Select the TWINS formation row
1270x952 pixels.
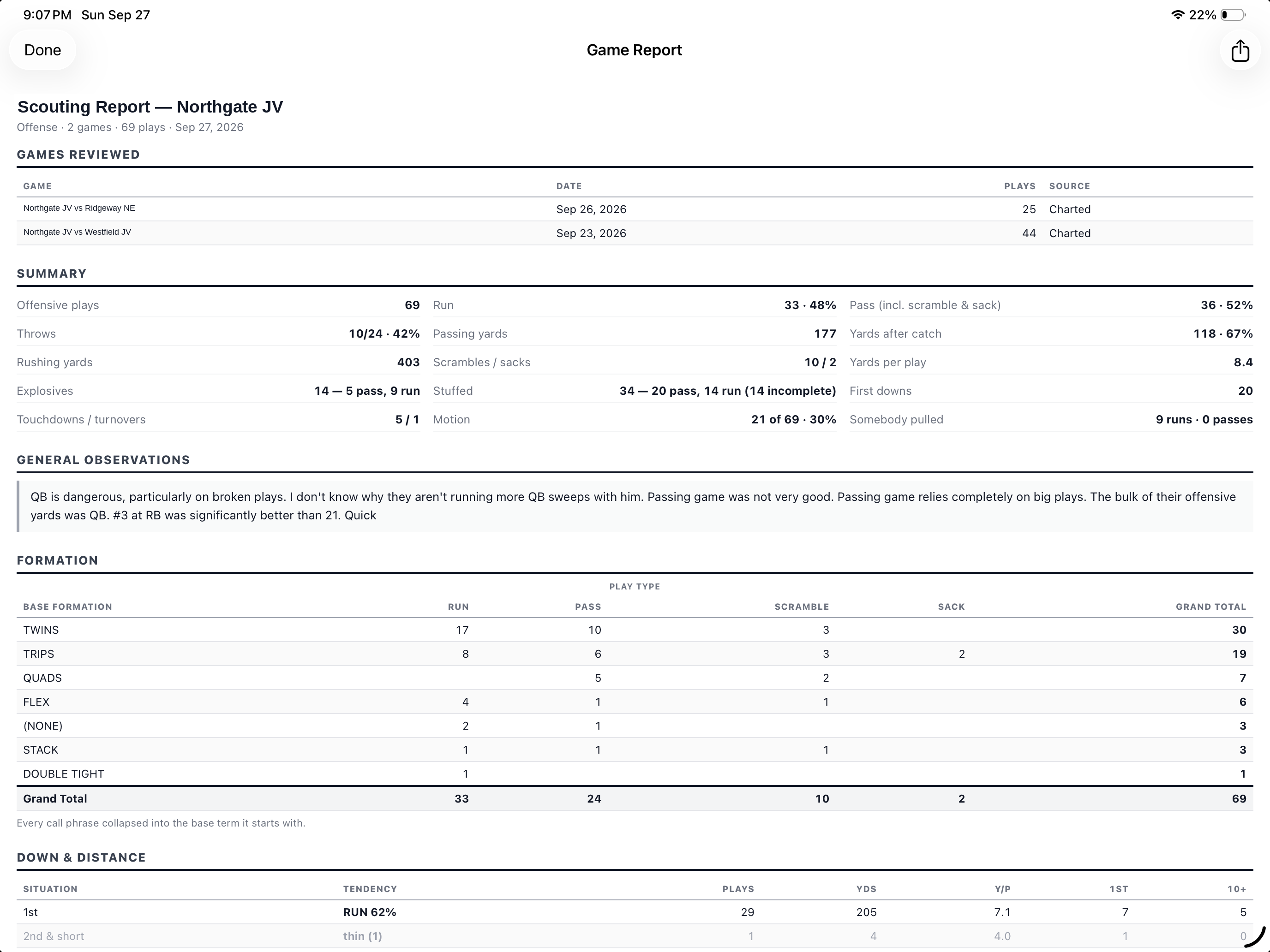635,630
